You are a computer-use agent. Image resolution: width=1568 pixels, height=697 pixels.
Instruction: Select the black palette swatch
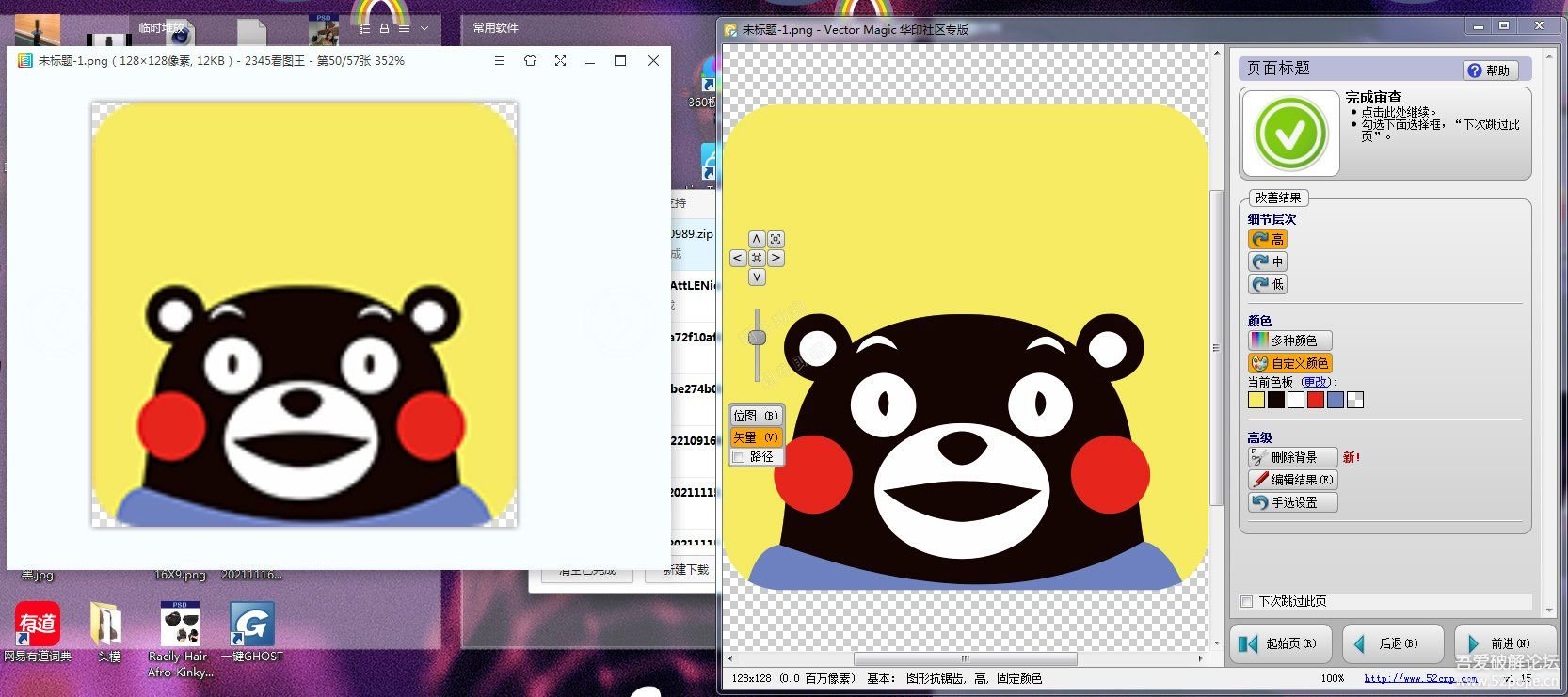pyautogui.click(x=1276, y=400)
